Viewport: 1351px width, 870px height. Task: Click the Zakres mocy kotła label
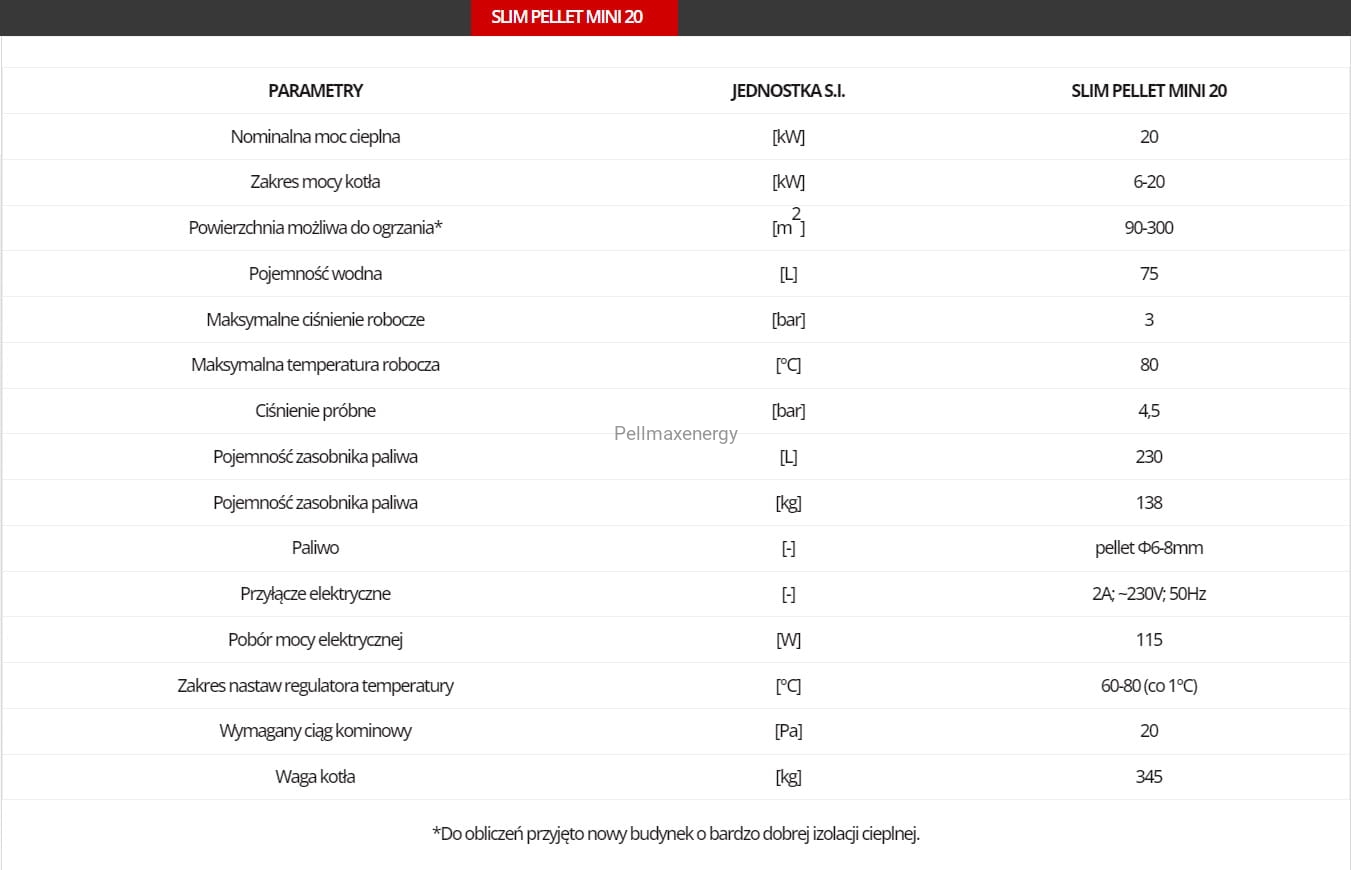[x=315, y=182]
